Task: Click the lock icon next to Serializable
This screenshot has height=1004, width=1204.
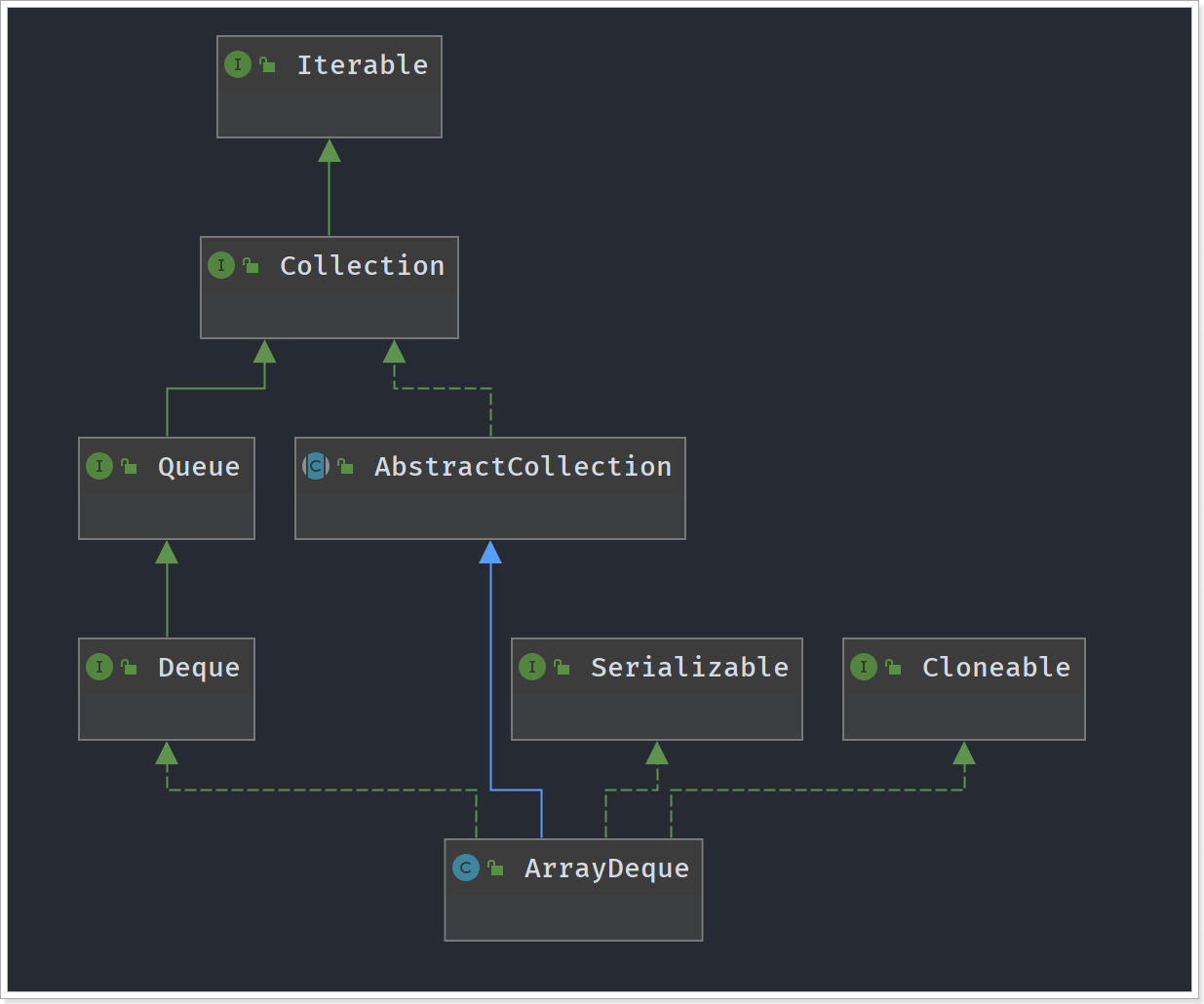Action: point(562,668)
